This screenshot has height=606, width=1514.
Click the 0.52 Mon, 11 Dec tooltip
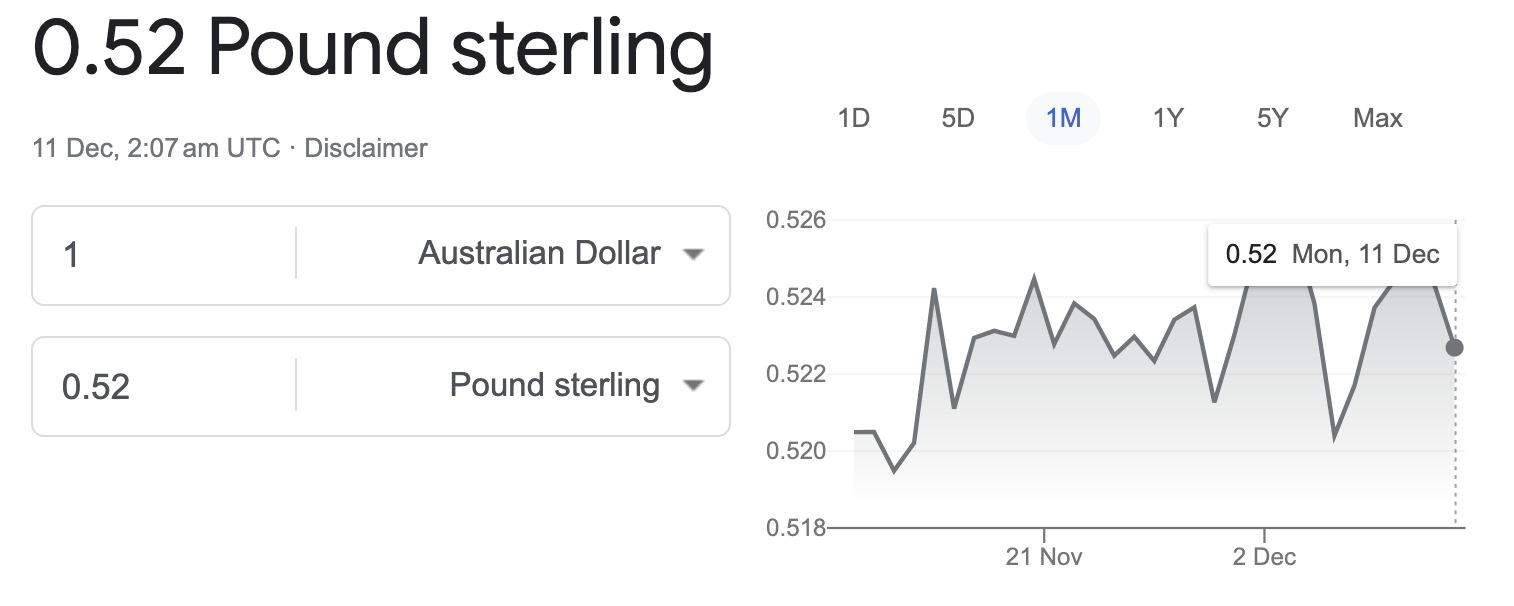coord(1332,254)
